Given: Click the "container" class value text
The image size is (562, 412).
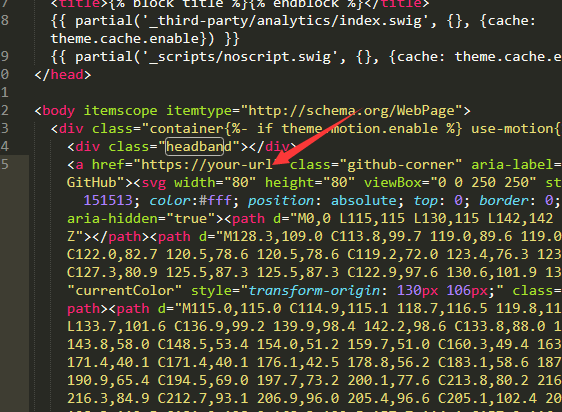Looking at the screenshot, I should 186,128.
